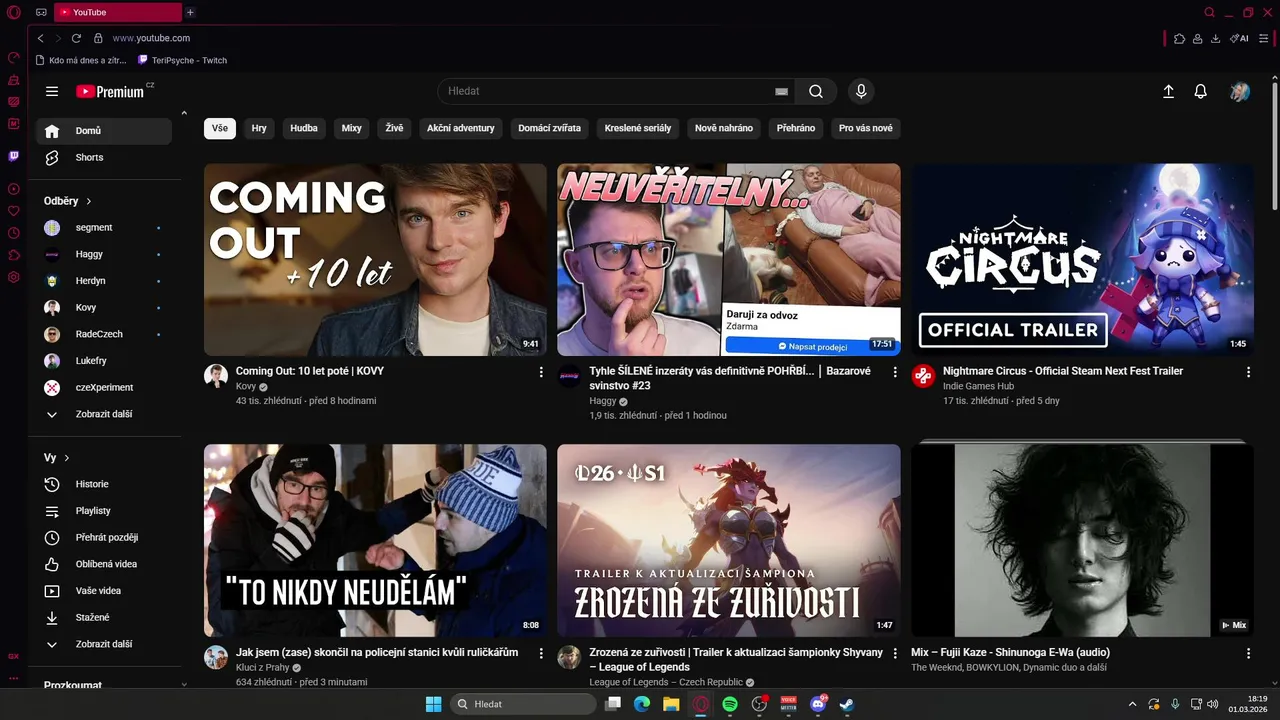This screenshot has width=1280, height=720.
Task: Open options menu for Nightmare Circus trailer
Action: [x=1248, y=372]
